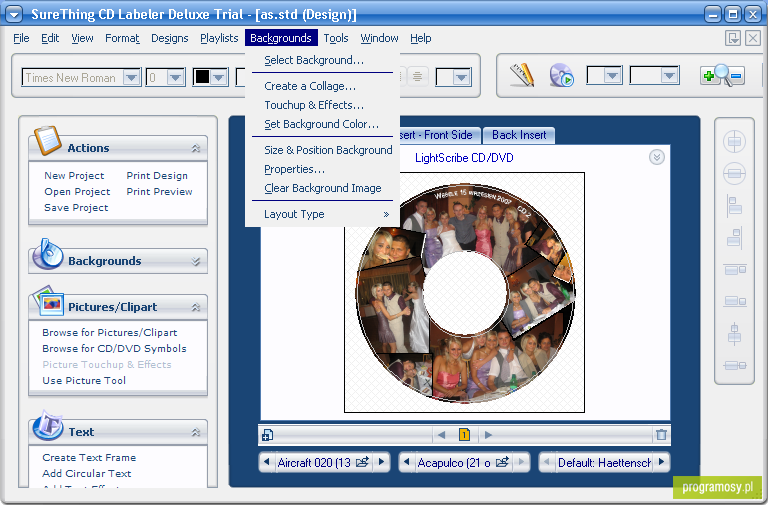Open Layout Type submenu

[322, 214]
